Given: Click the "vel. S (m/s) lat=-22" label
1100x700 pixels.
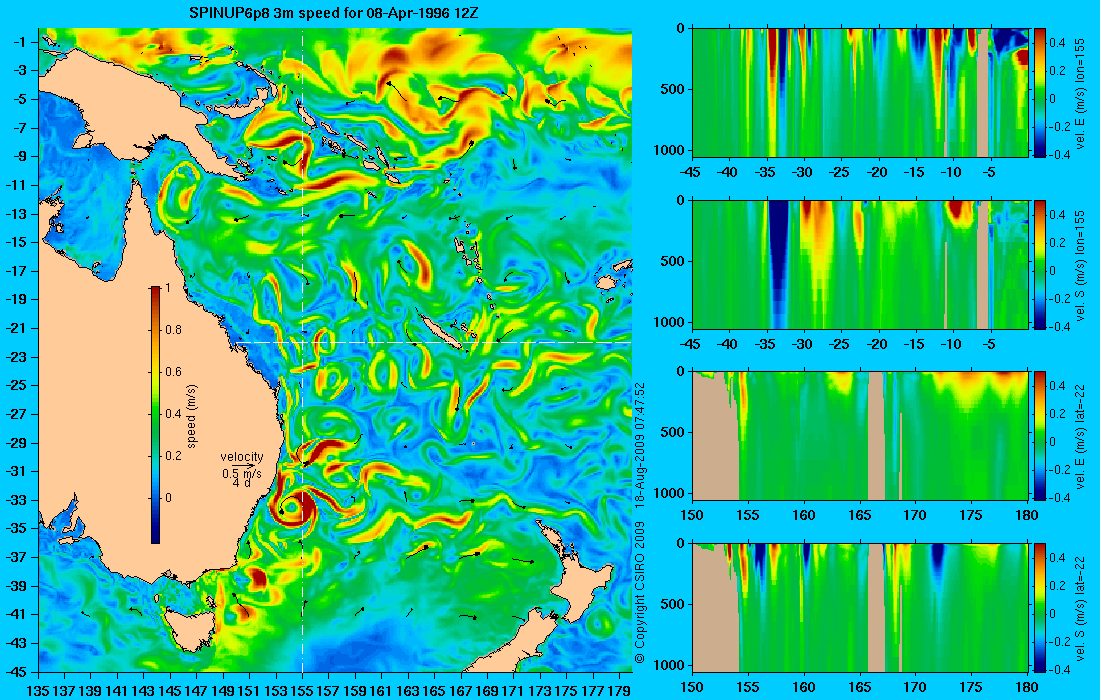Looking at the screenshot, I should pos(1080,607).
